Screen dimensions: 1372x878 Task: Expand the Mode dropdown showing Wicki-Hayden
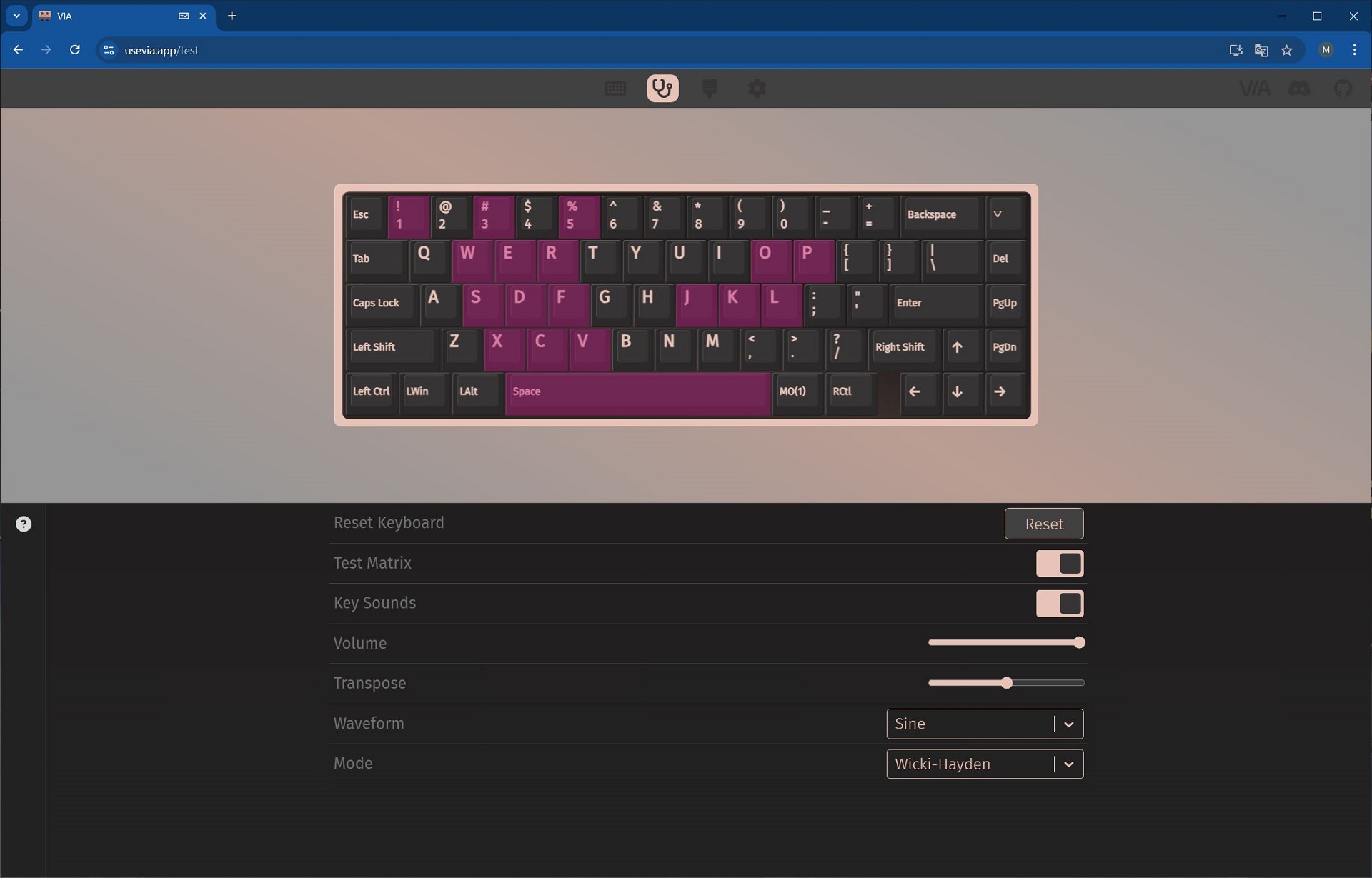tap(985, 764)
